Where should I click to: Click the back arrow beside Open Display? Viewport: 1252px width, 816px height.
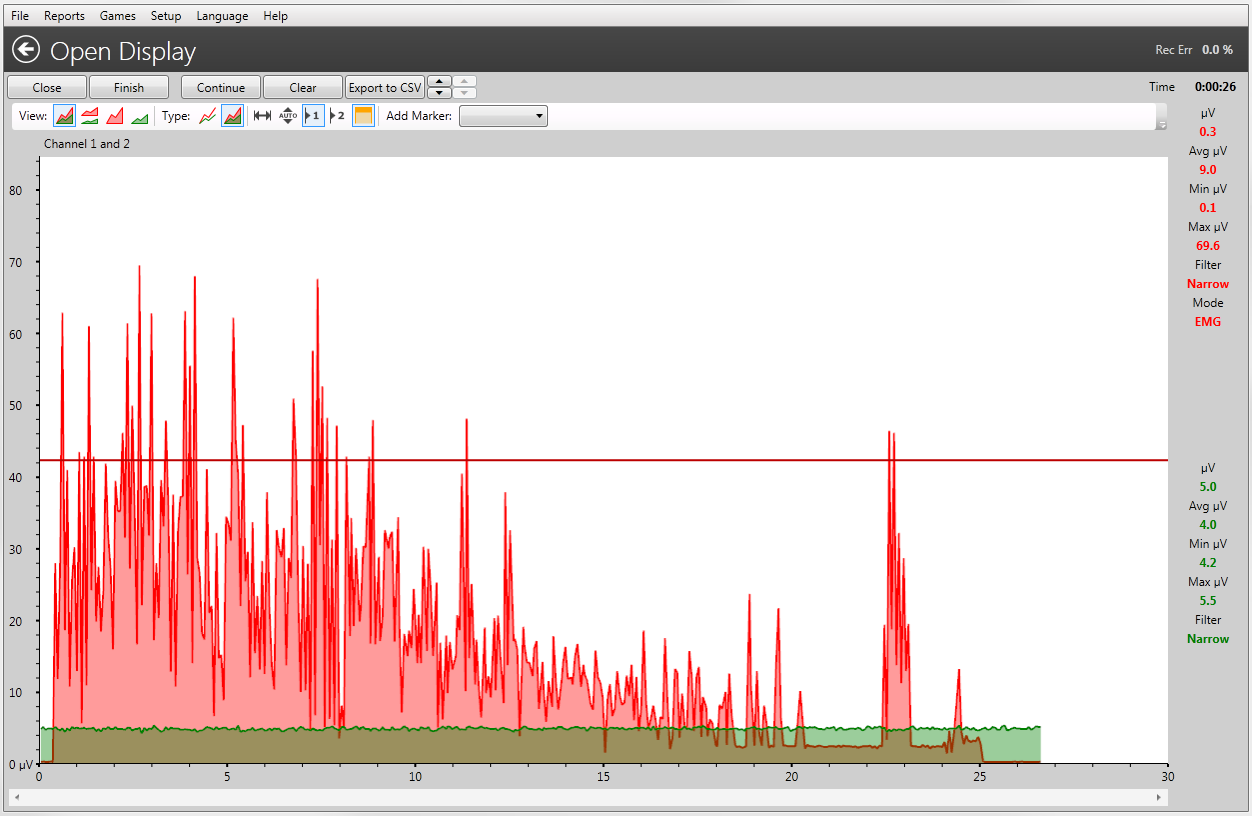coord(26,50)
